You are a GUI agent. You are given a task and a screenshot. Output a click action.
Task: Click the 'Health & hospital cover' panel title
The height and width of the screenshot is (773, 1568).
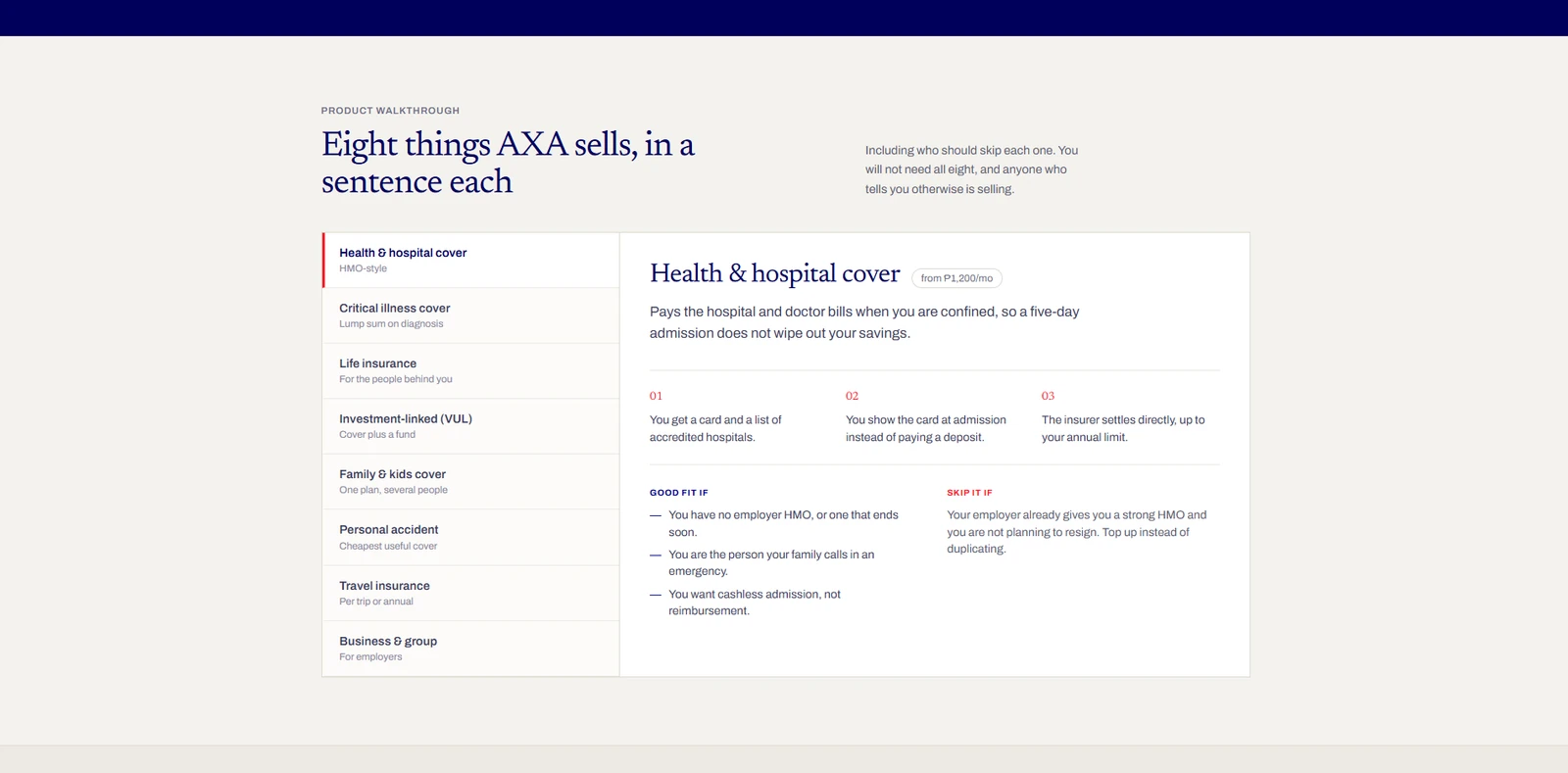(x=774, y=273)
